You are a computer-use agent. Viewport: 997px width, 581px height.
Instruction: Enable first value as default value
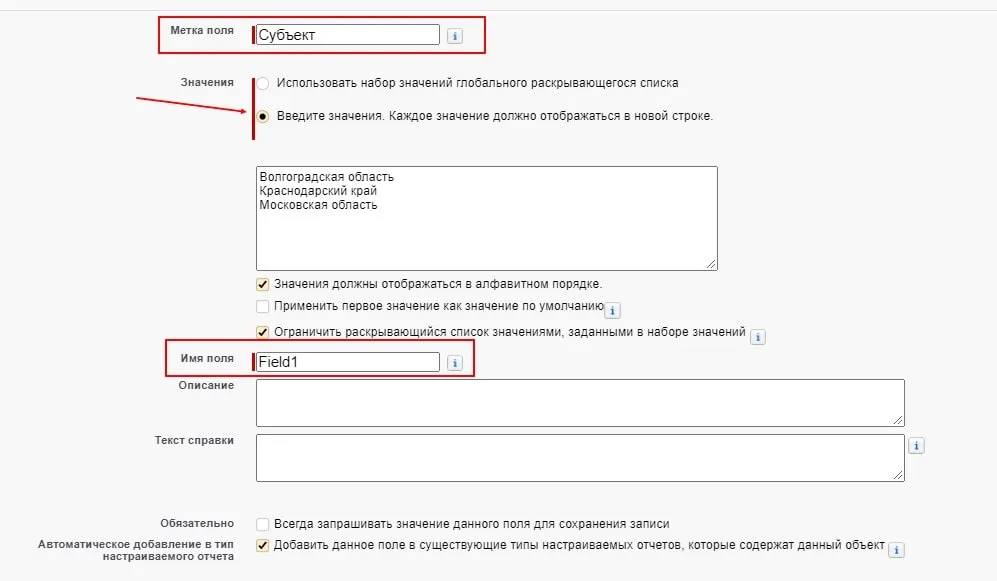click(262, 307)
